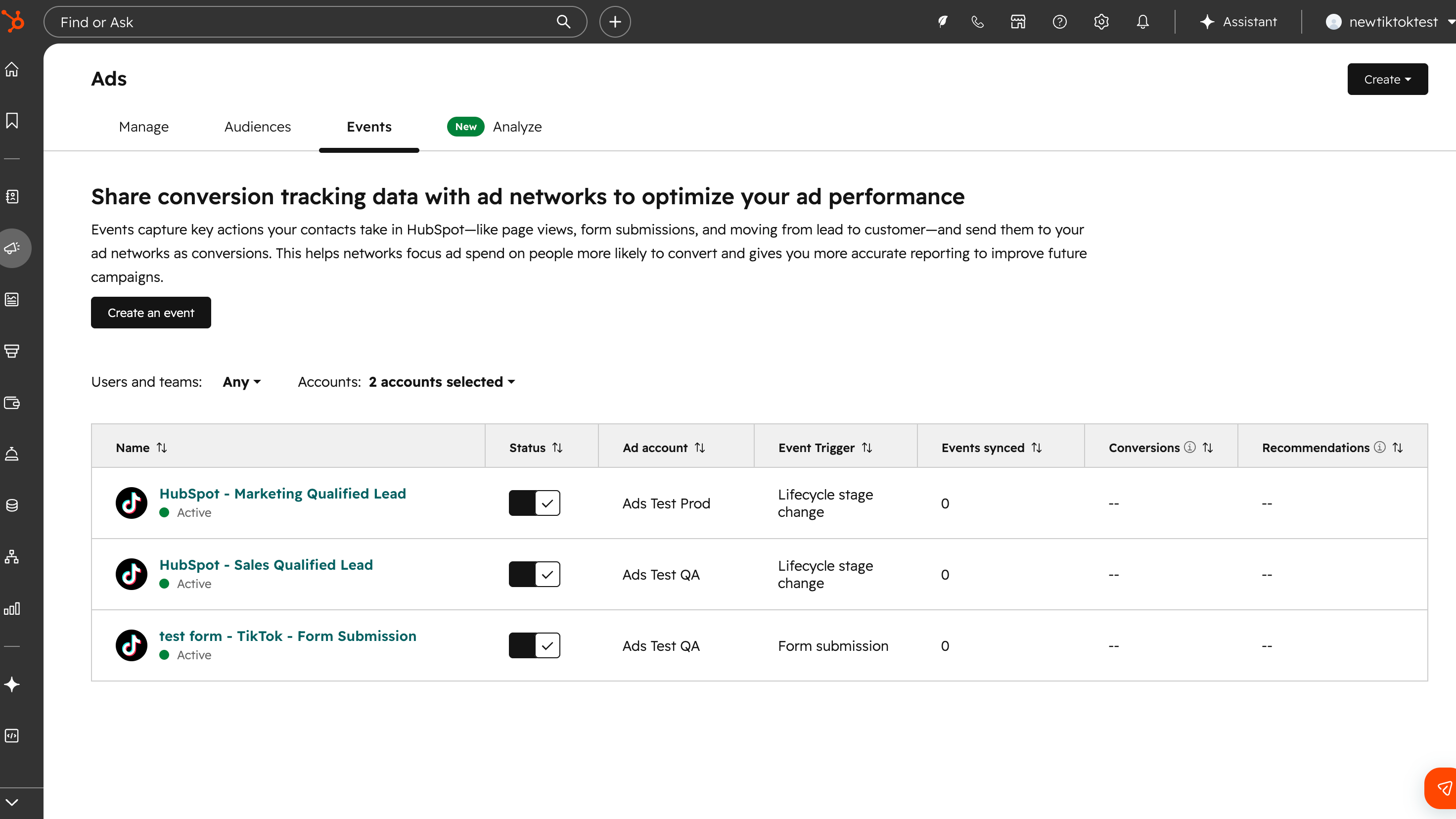Select the Events tab
Image resolution: width=1456 pixels, height=819 pixels.
tap(368, 127)
